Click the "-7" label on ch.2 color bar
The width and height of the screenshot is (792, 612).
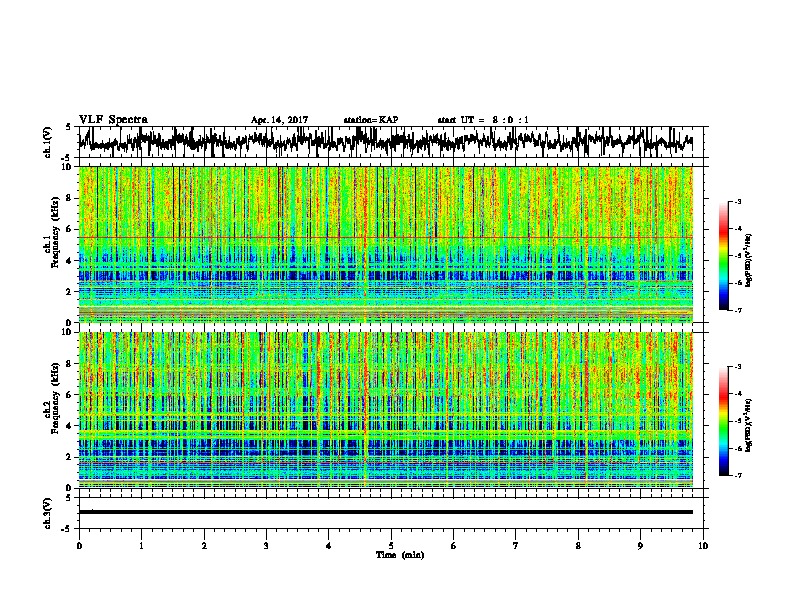737,475
